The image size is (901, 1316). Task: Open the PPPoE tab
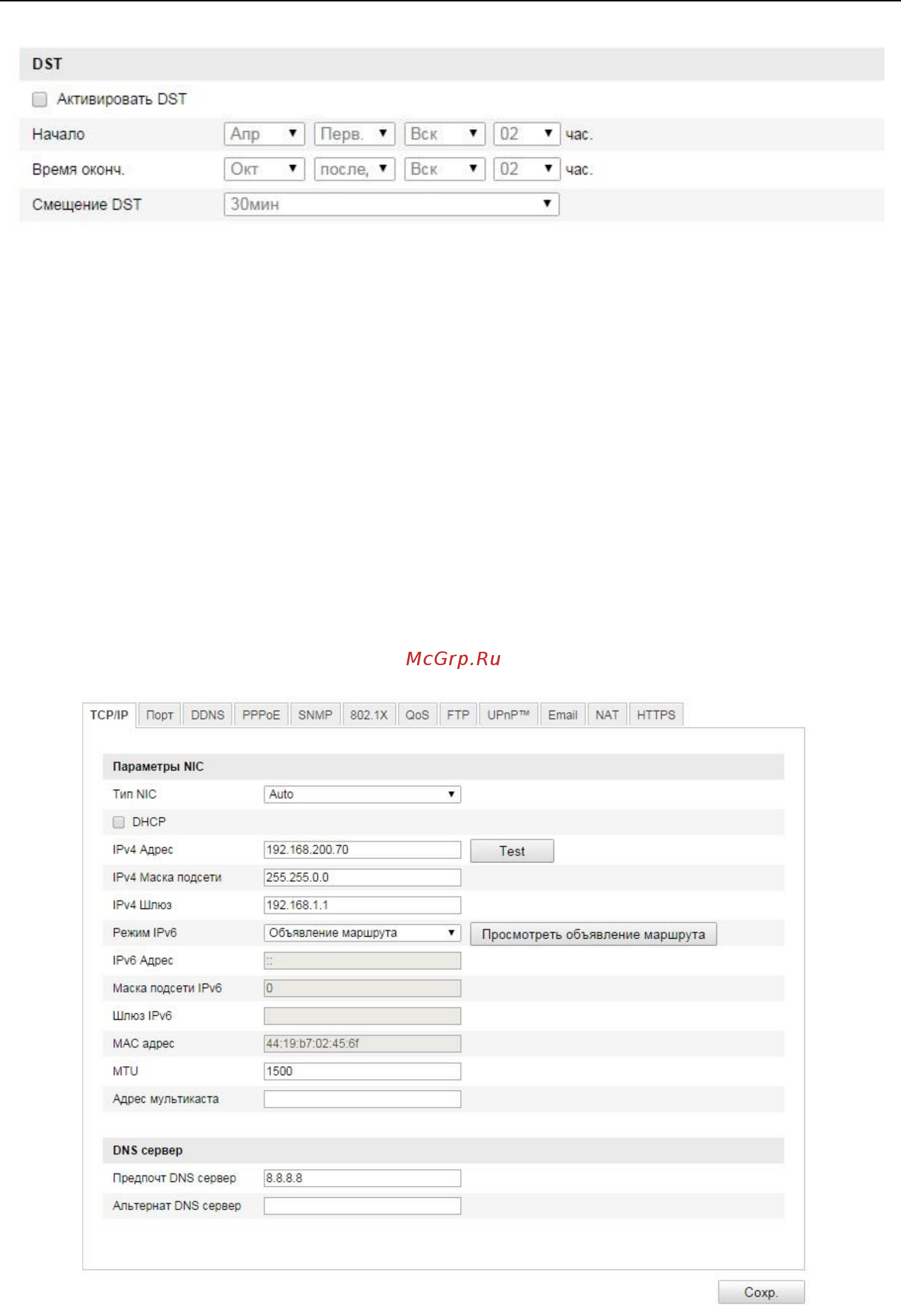261,715
